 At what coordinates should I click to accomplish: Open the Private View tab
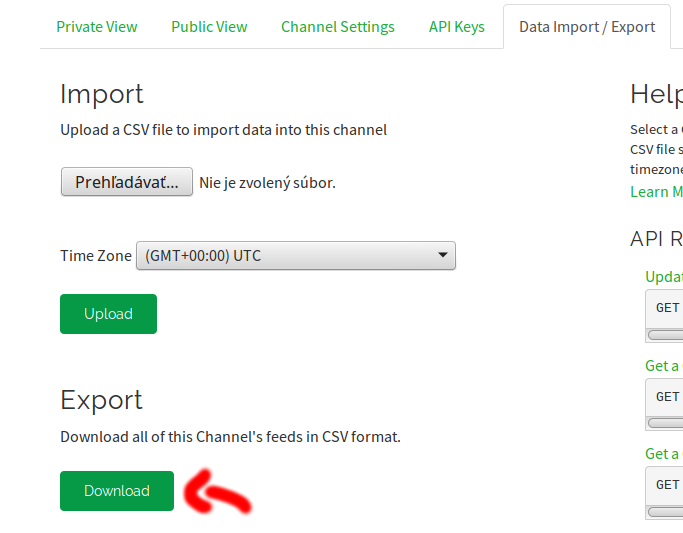tap(97, 27)
